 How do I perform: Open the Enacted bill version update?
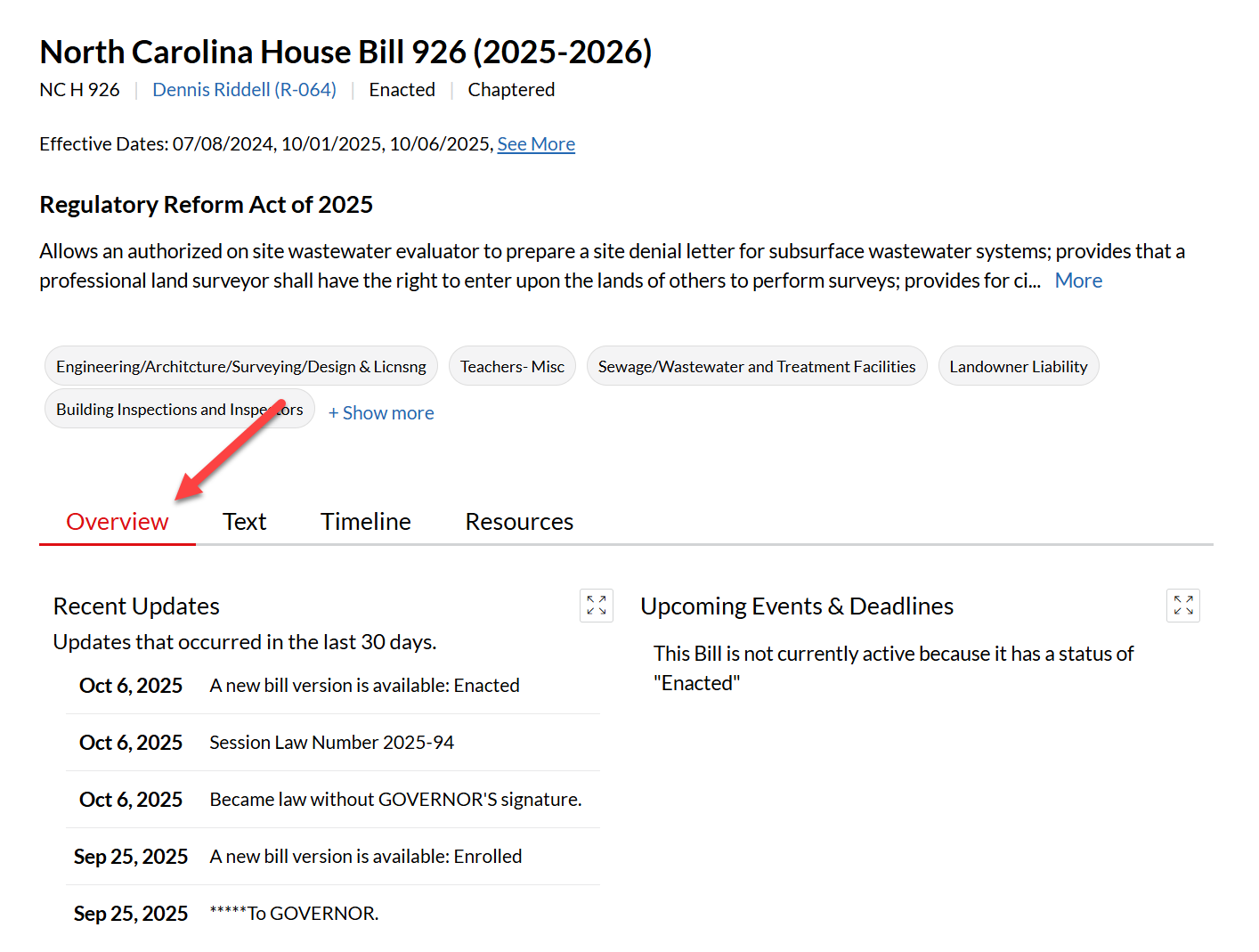click(364, 686)
